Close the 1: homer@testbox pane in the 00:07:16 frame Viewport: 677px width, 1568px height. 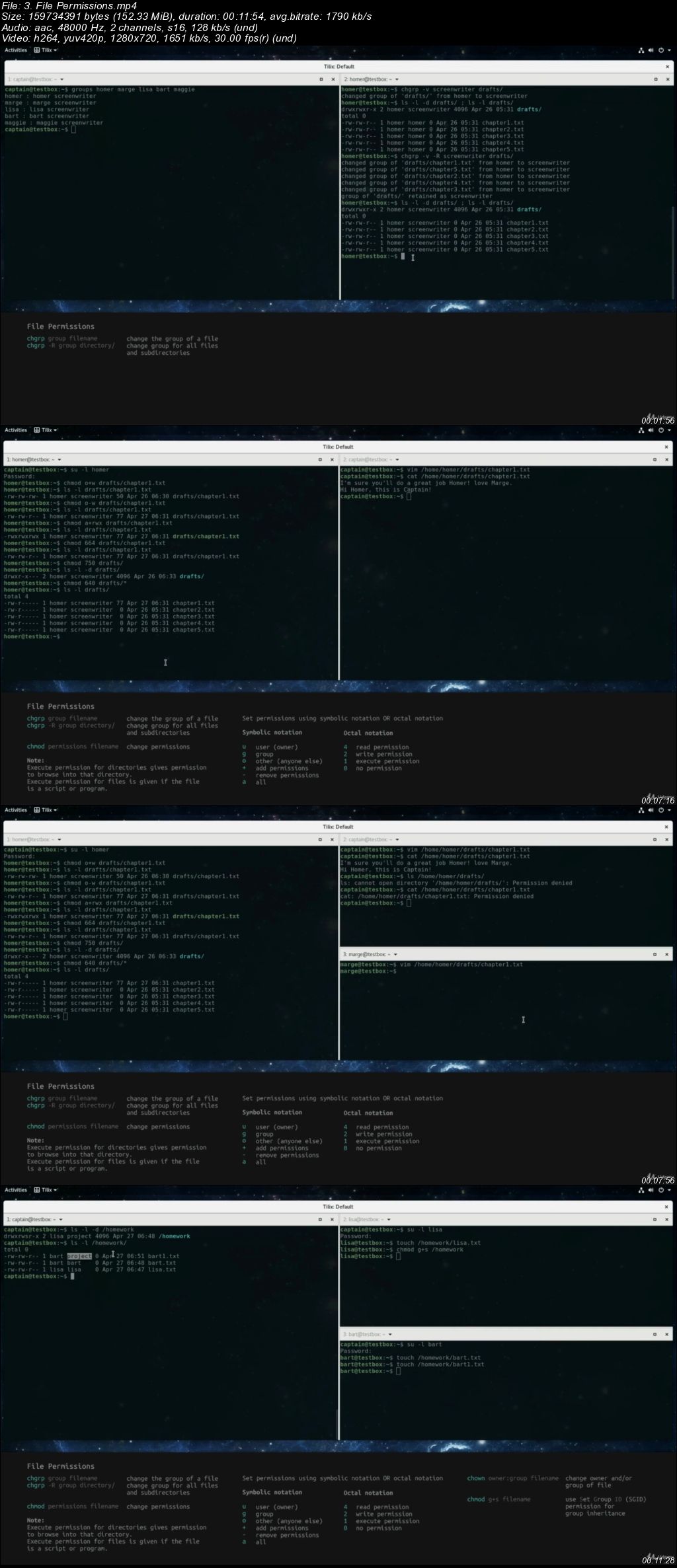[x=332, y=459]
